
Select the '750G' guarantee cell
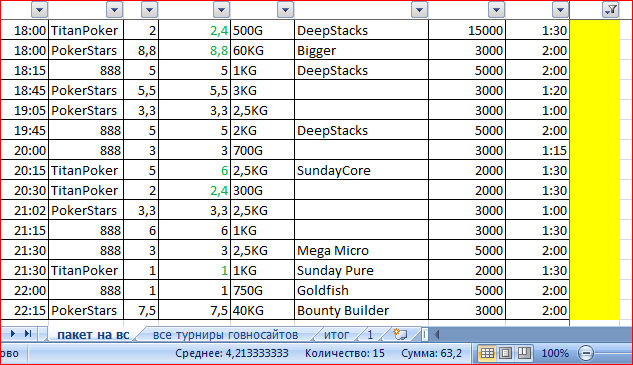coord(262,290)
